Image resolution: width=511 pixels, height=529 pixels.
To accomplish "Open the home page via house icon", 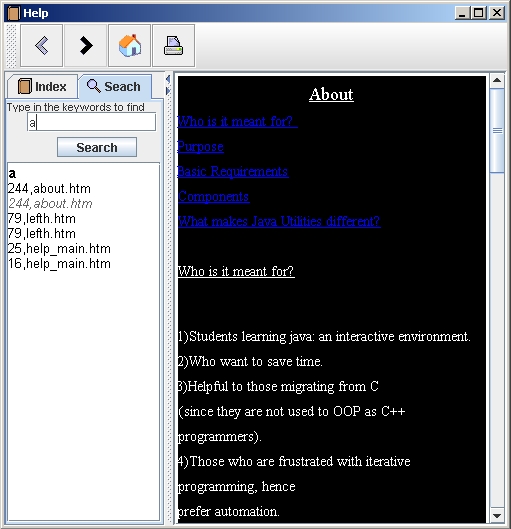I will tap(130, 46).
